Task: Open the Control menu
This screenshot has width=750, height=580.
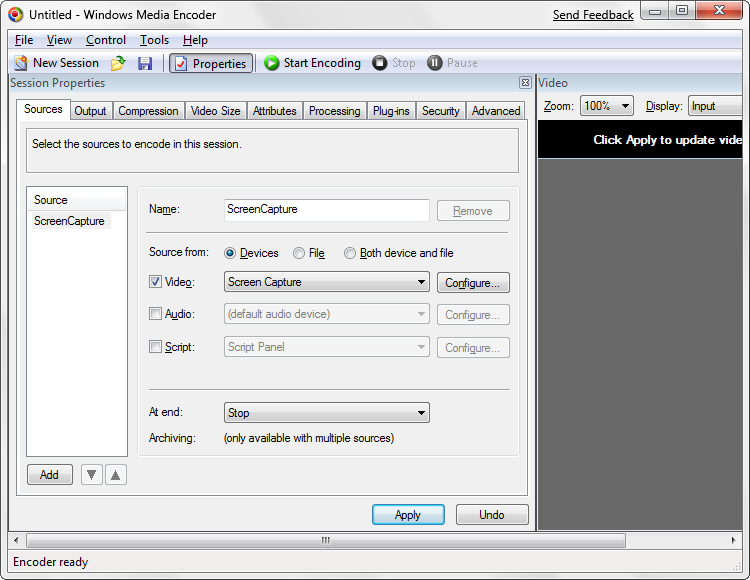Action: point(105,40)
